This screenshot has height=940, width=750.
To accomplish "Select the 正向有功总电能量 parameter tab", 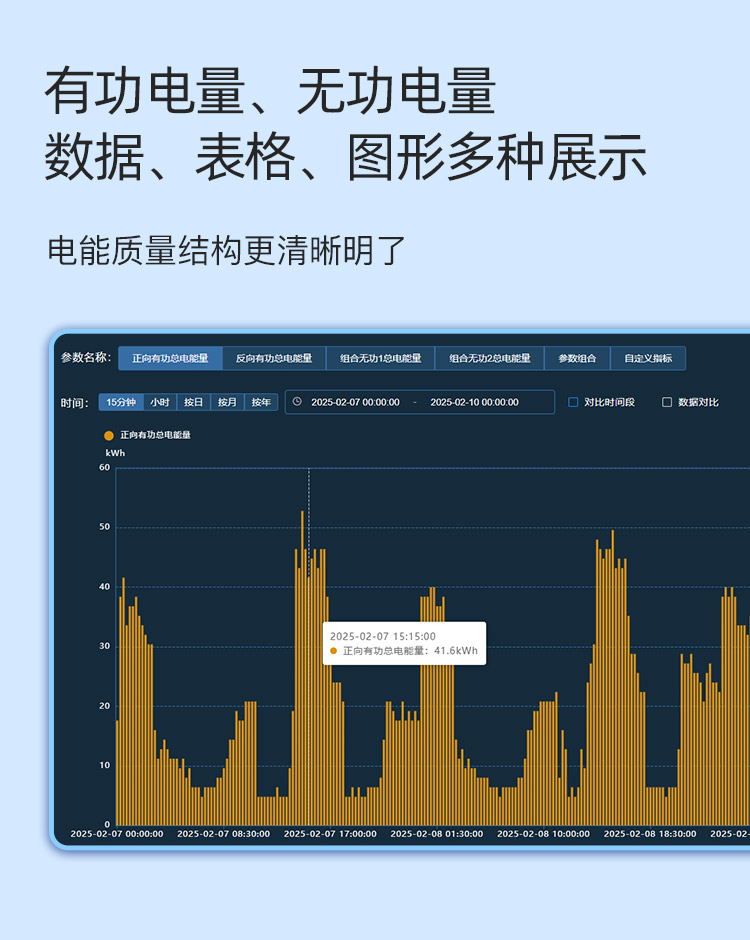I will pyautogui.click(x=170, y=358).
